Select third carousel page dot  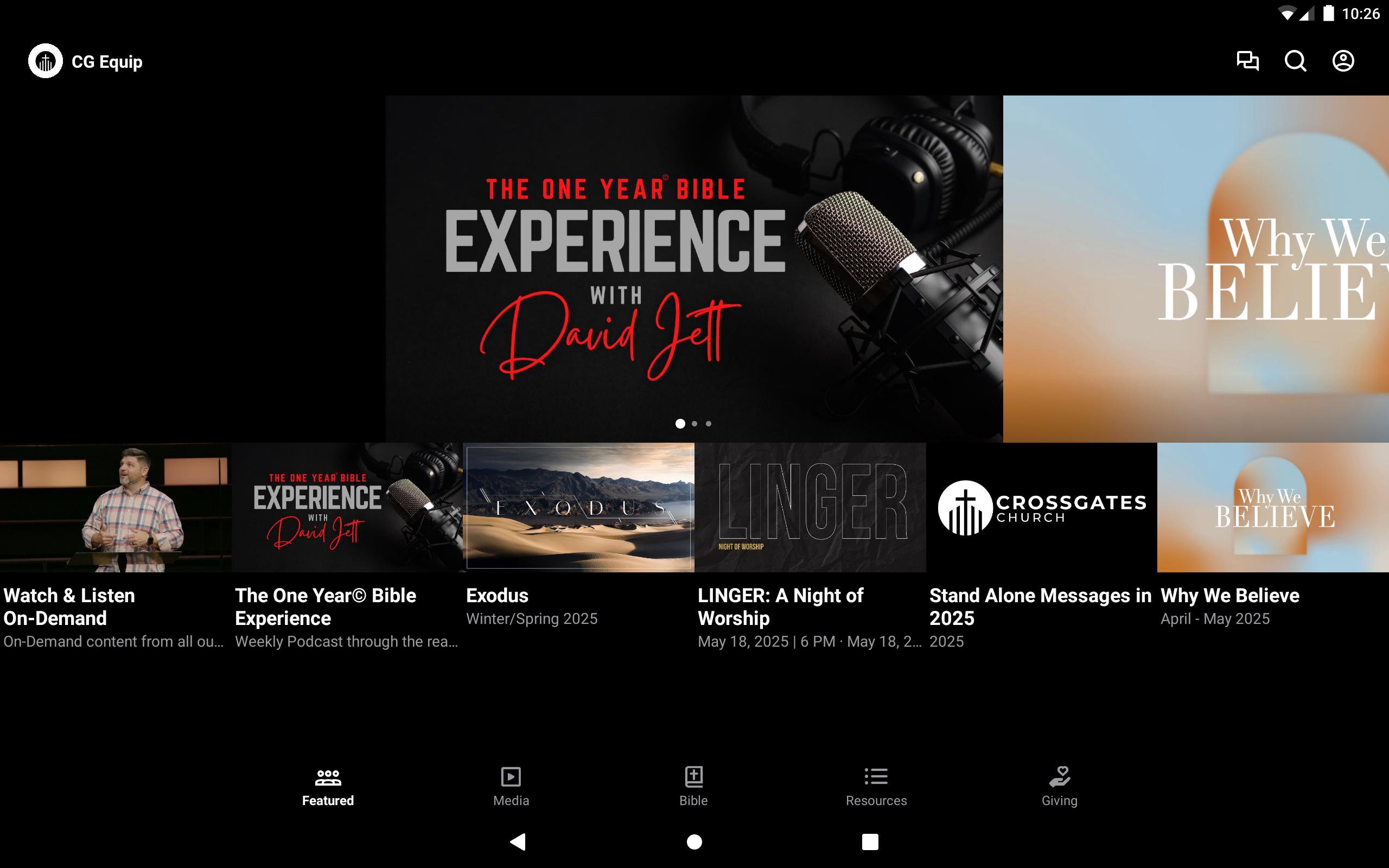[708, 424]
